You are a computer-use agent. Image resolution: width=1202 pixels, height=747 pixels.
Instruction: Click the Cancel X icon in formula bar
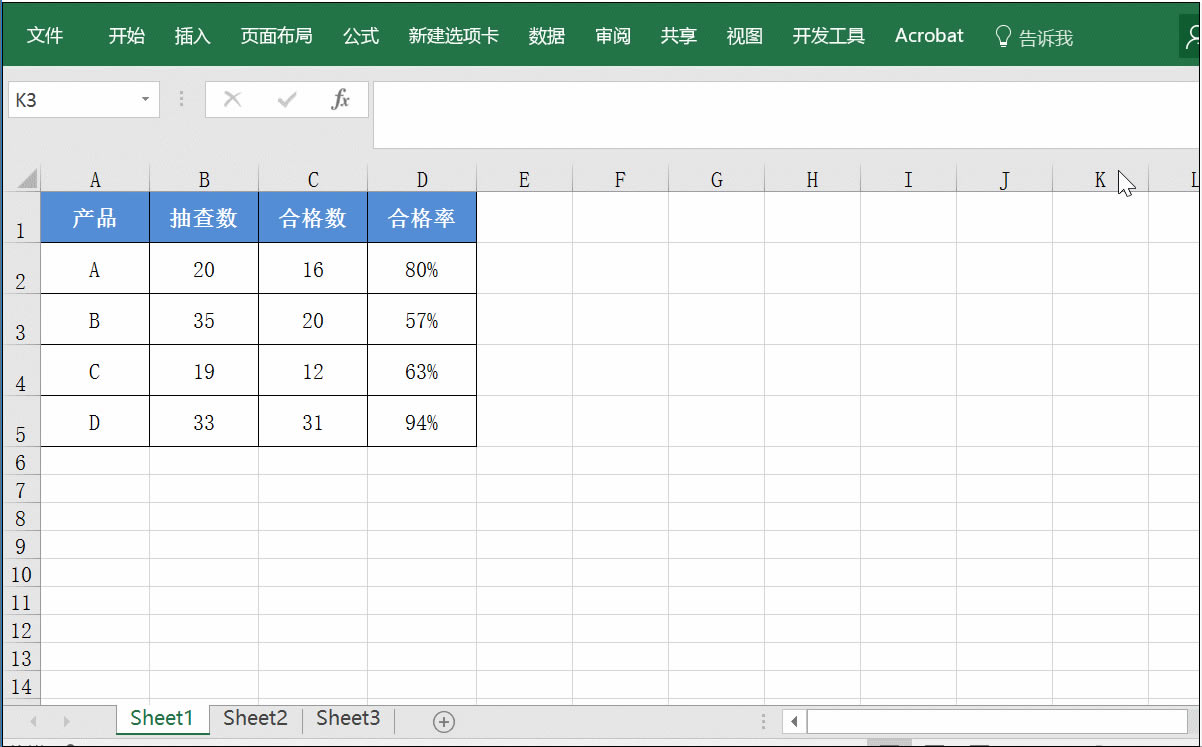coord(232,99)
